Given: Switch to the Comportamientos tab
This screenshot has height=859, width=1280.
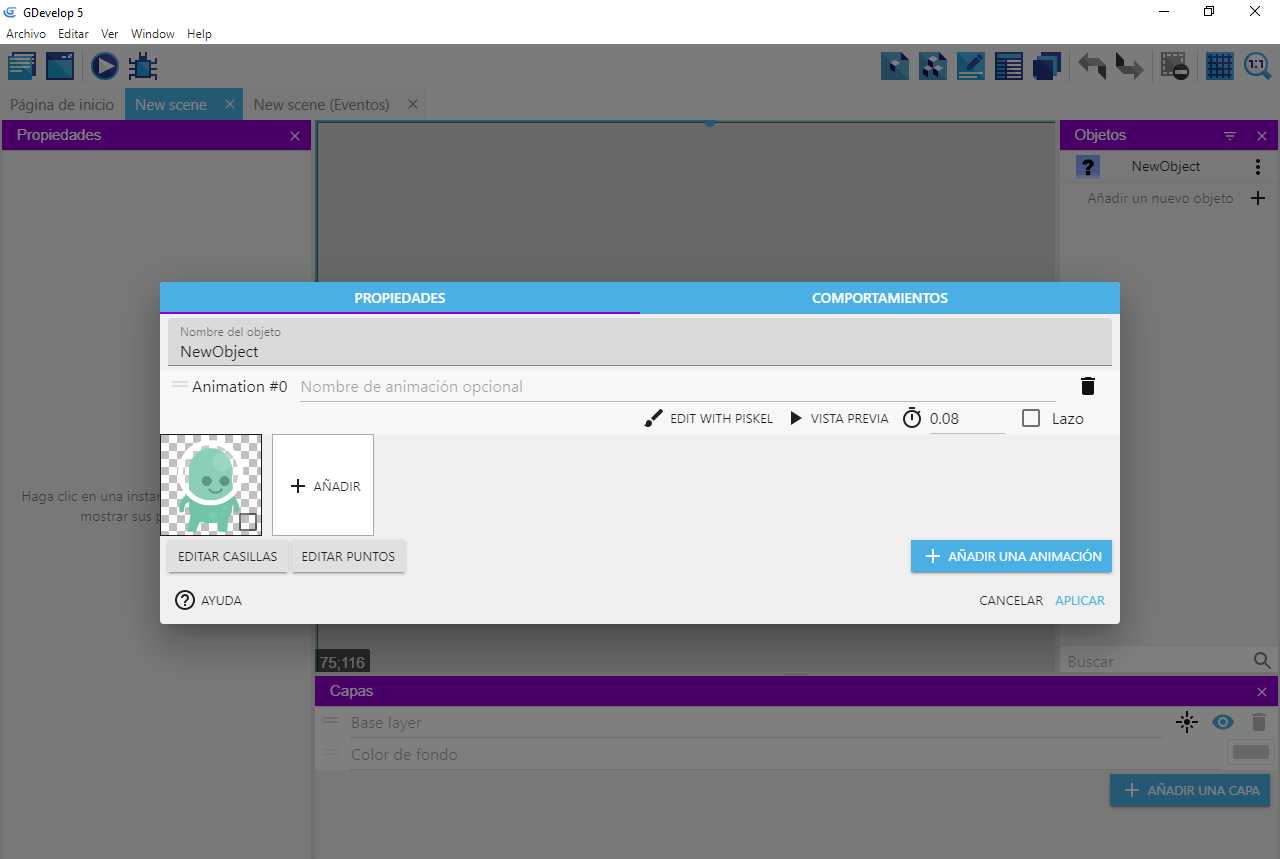Looking at the screenshot, I should tap(879, 298).
